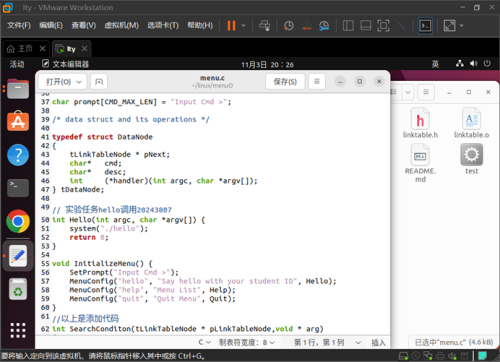The height and width of the screenshot is (362, 500).
Task: Open Files from the Ubuntu dock
Action: point(18,89)
